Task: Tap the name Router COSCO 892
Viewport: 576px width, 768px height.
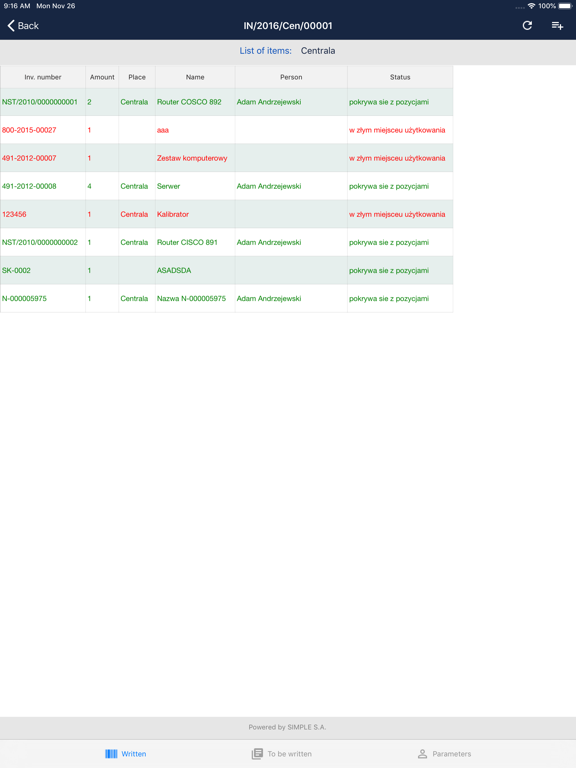Action: [189, 102]
